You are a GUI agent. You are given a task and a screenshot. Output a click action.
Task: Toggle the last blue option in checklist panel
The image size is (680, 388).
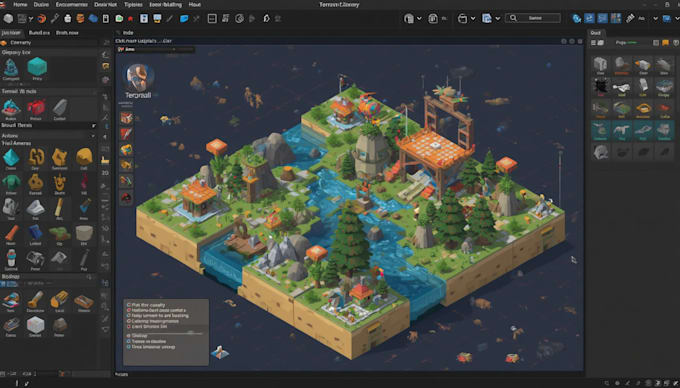128,347
